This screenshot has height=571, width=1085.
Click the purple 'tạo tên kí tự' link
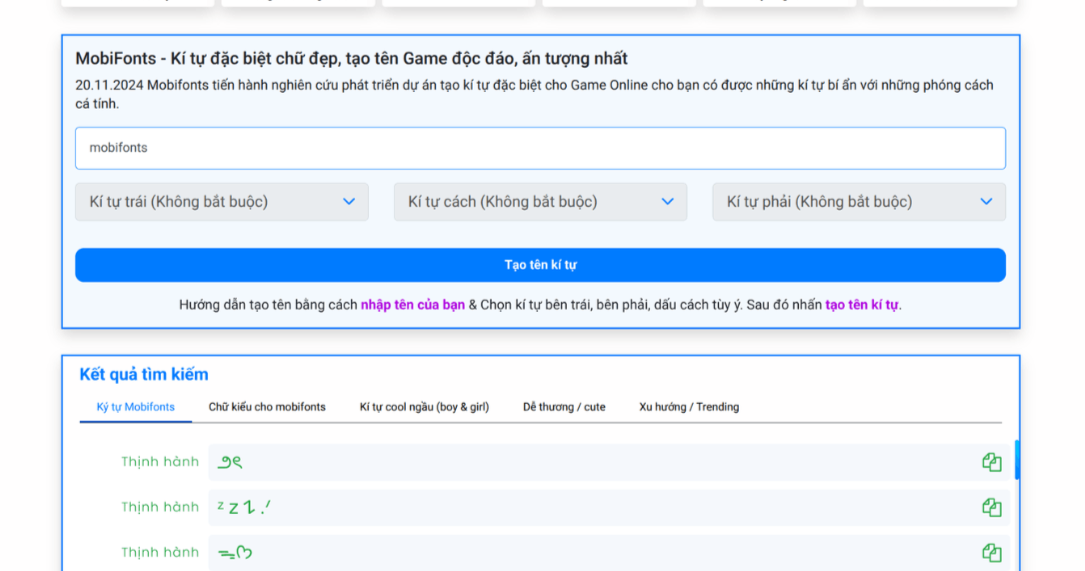(x=861, y=305)
